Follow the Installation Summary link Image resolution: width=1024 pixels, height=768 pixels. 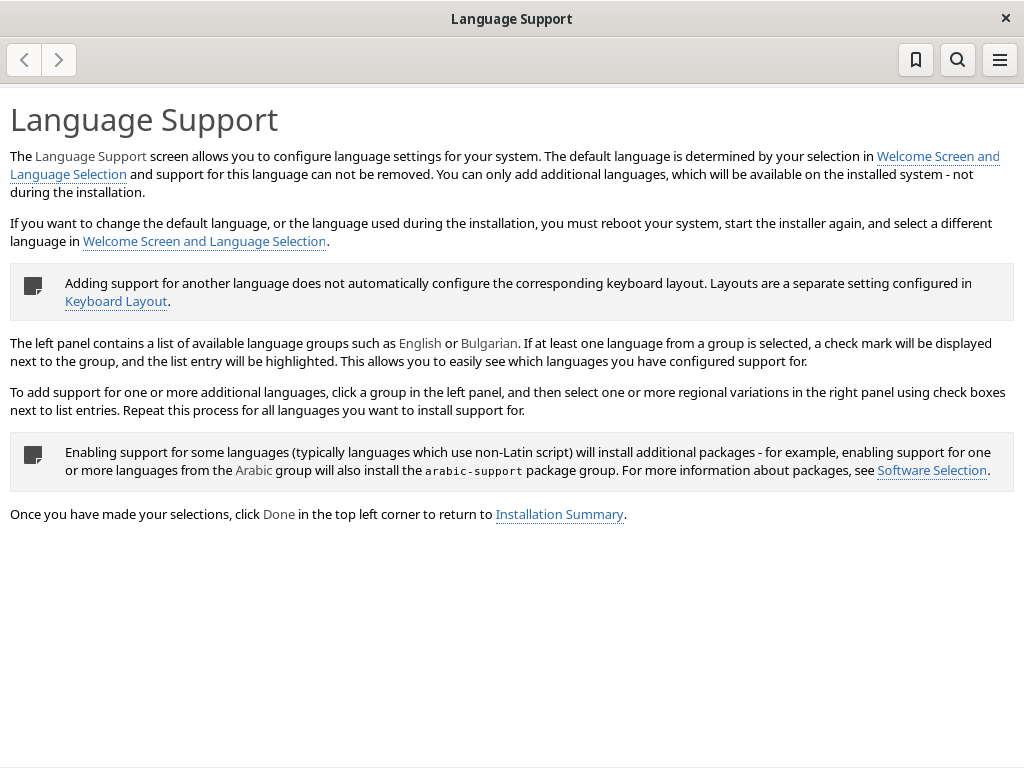pos(560,515)
